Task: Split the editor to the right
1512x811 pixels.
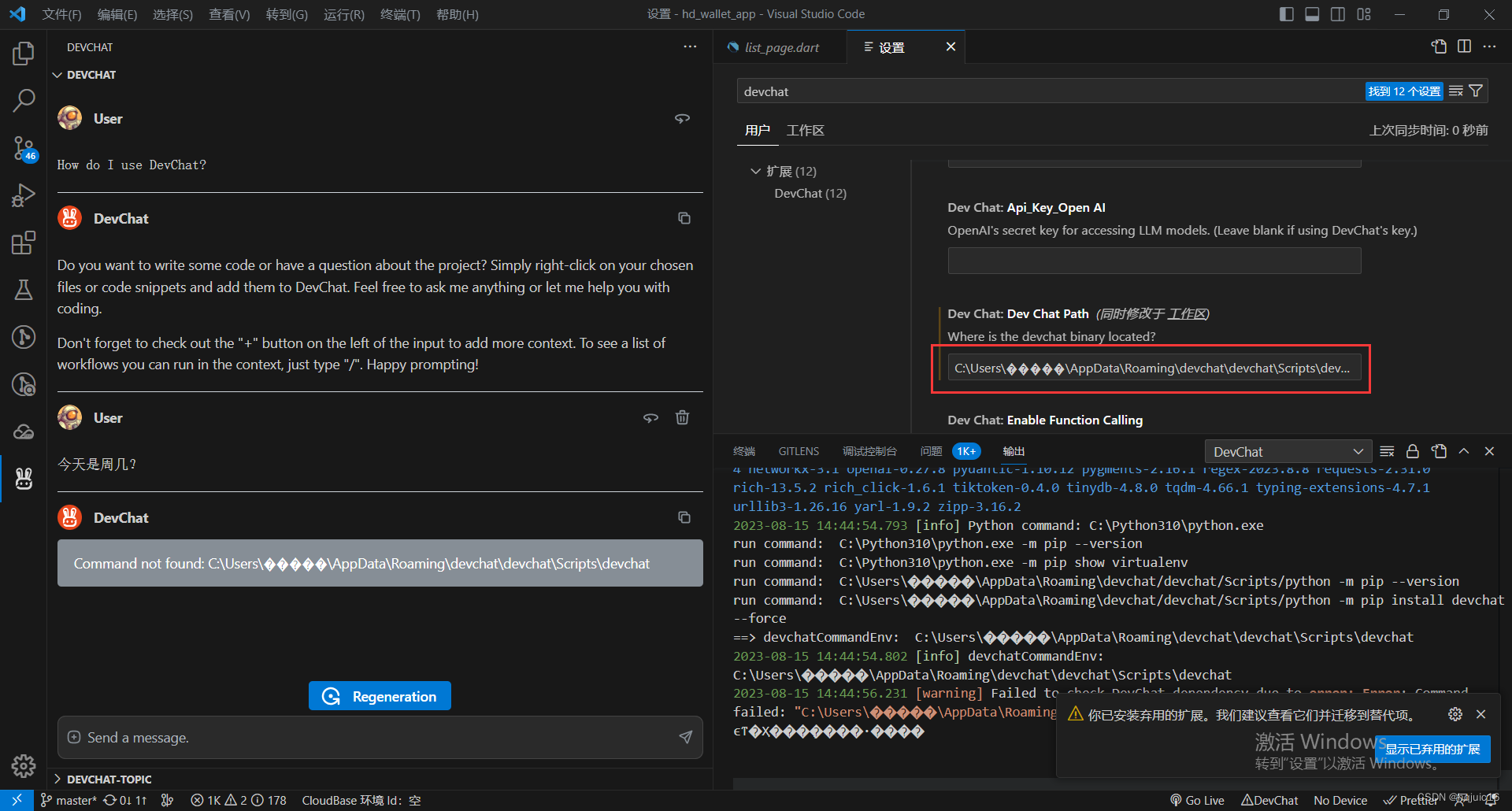Action: click(1464, 46)
